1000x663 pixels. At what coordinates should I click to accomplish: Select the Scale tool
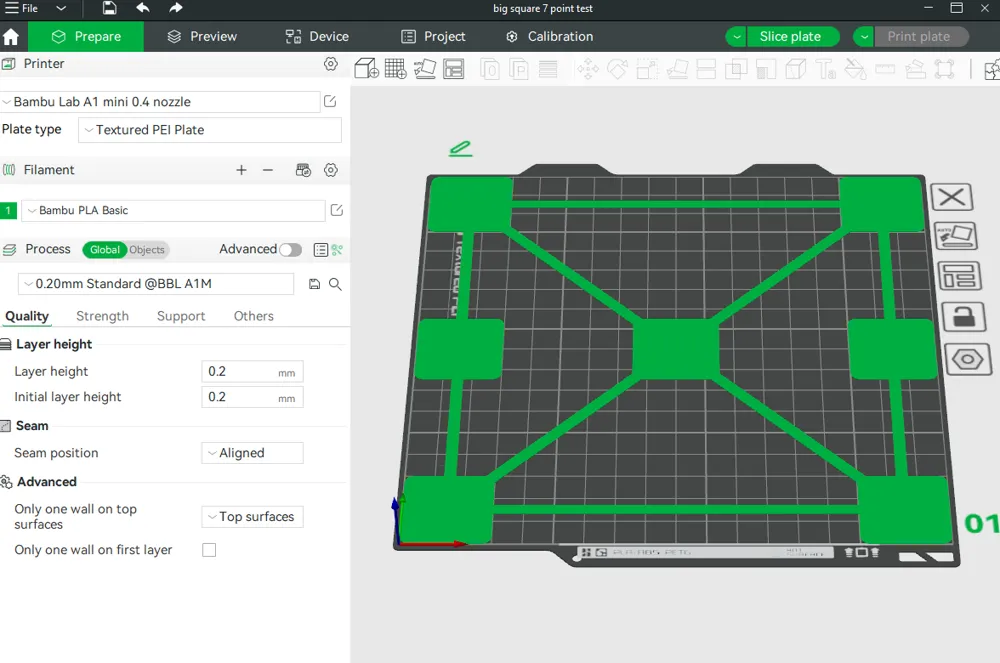pos(646,68)
